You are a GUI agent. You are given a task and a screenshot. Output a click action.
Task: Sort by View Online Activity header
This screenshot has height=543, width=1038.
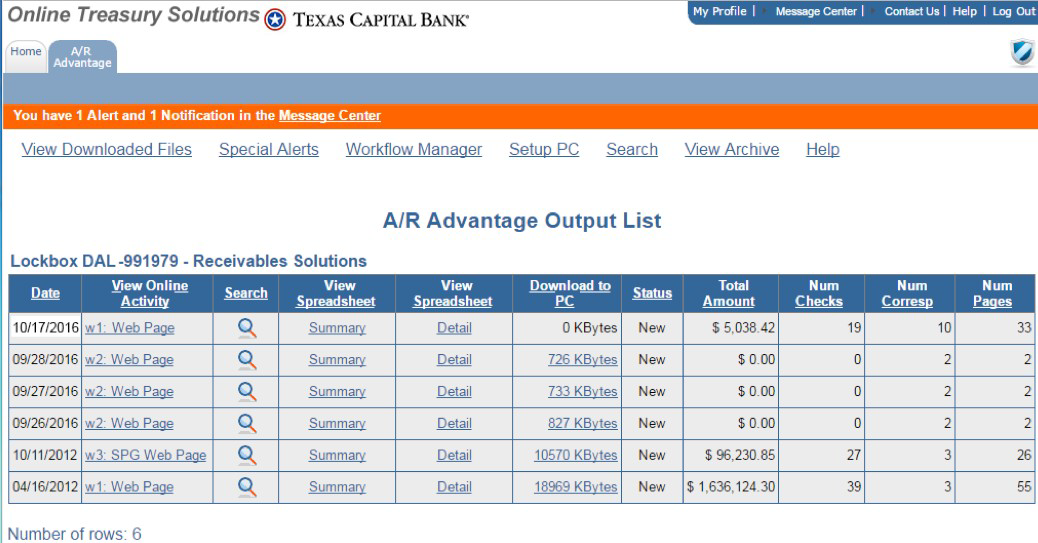point(149,293)
